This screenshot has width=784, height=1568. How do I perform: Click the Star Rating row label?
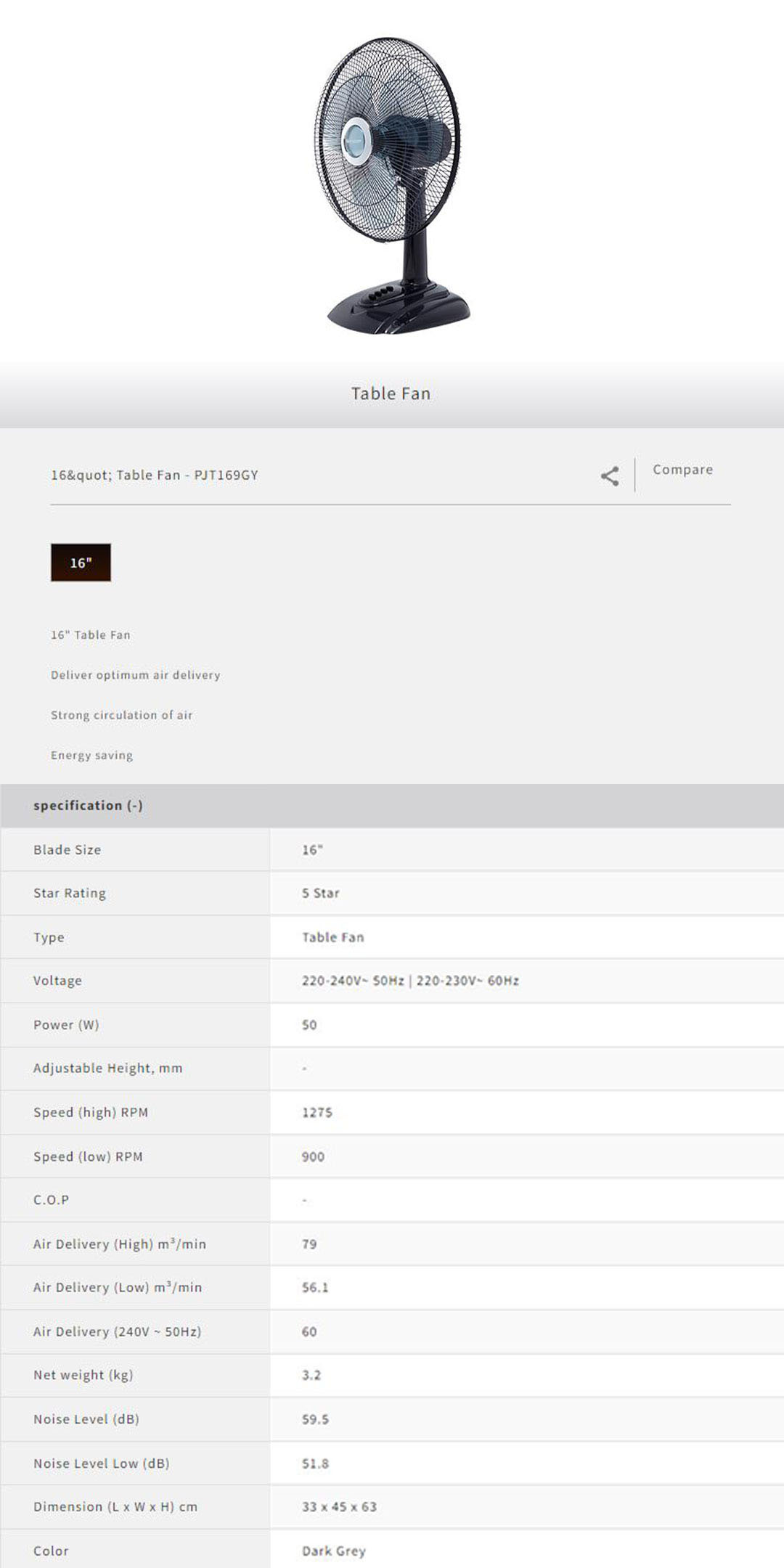click(70, 893)
